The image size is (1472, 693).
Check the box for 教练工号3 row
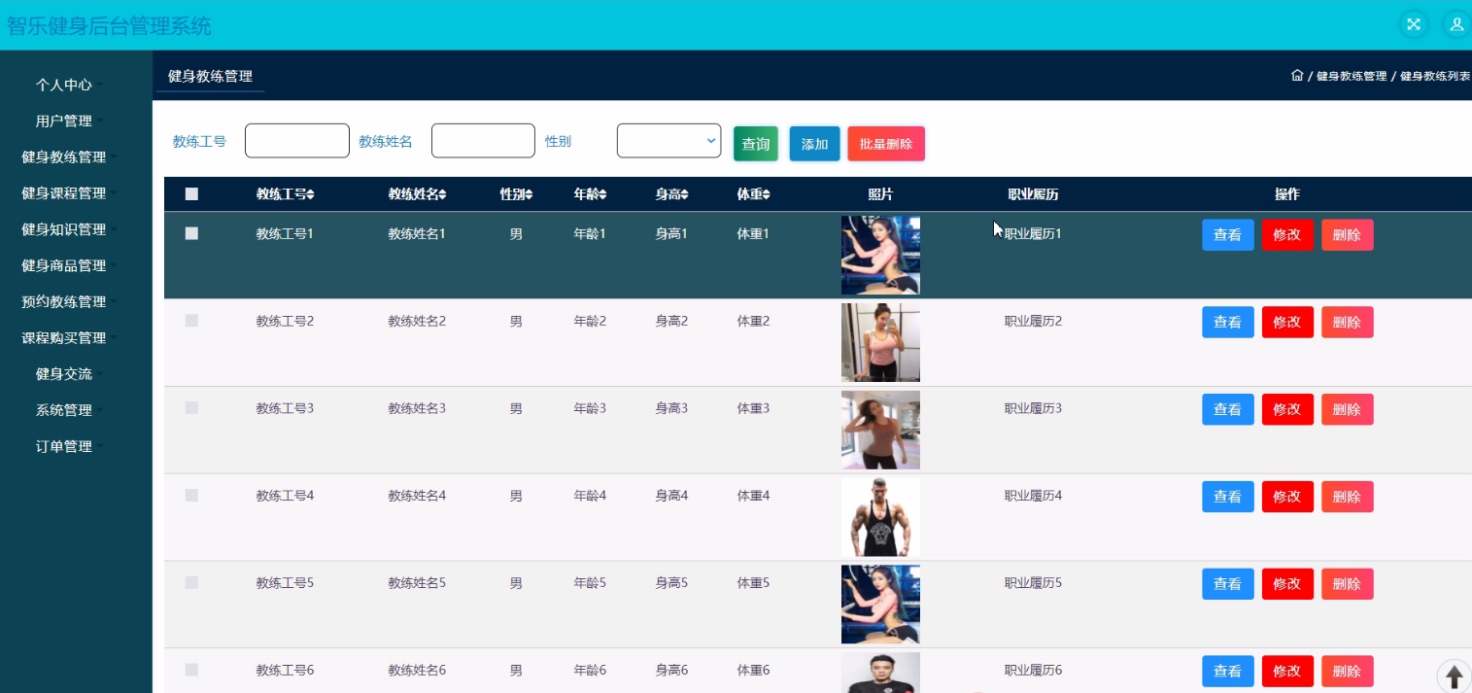(x=192, y=408)
